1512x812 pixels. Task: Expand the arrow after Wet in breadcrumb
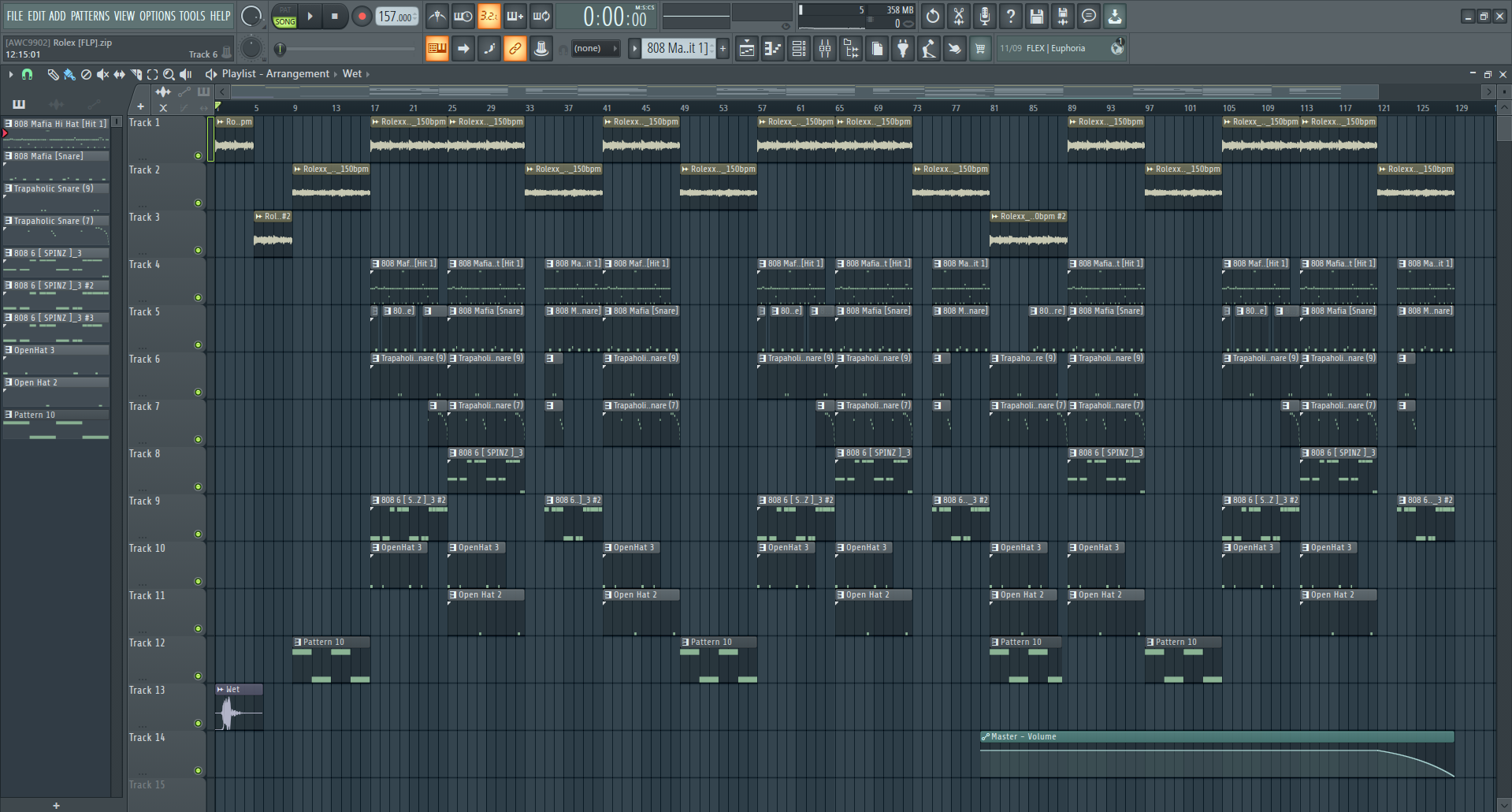(368, 74)
